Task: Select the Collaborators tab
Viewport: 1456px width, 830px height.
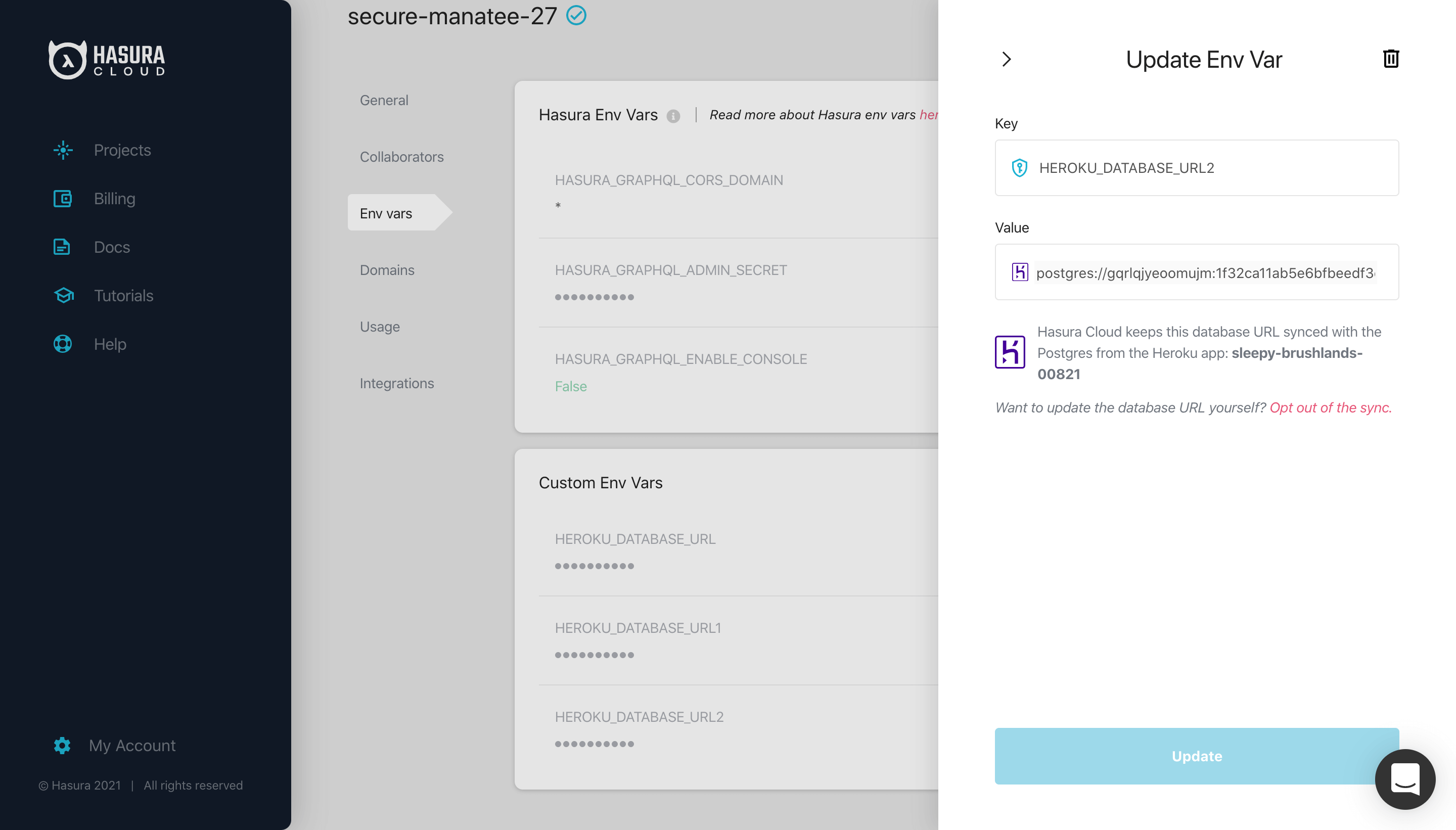Action: (x=401, y=157)
